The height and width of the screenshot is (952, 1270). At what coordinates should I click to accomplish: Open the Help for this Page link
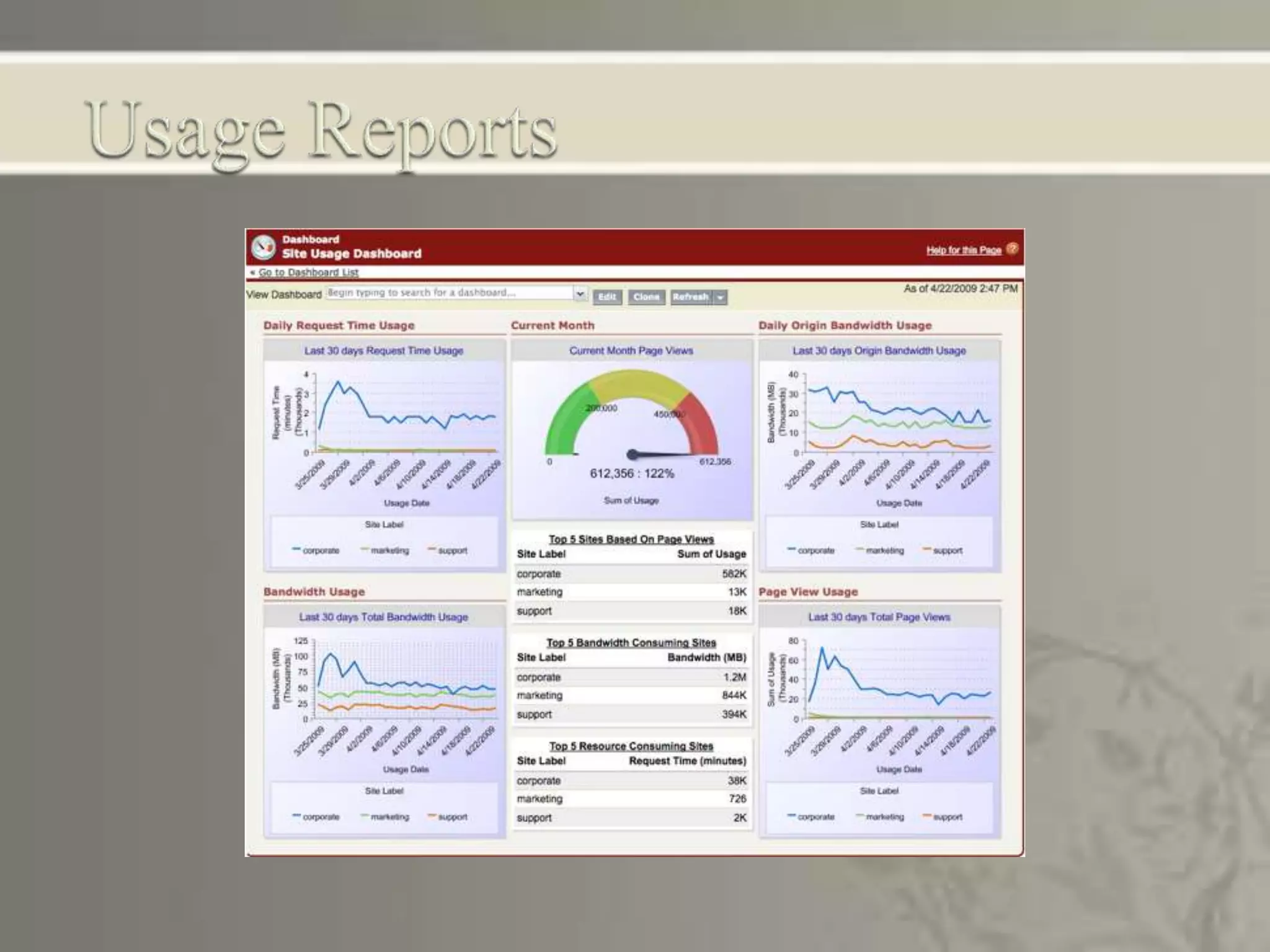point(964,250)
